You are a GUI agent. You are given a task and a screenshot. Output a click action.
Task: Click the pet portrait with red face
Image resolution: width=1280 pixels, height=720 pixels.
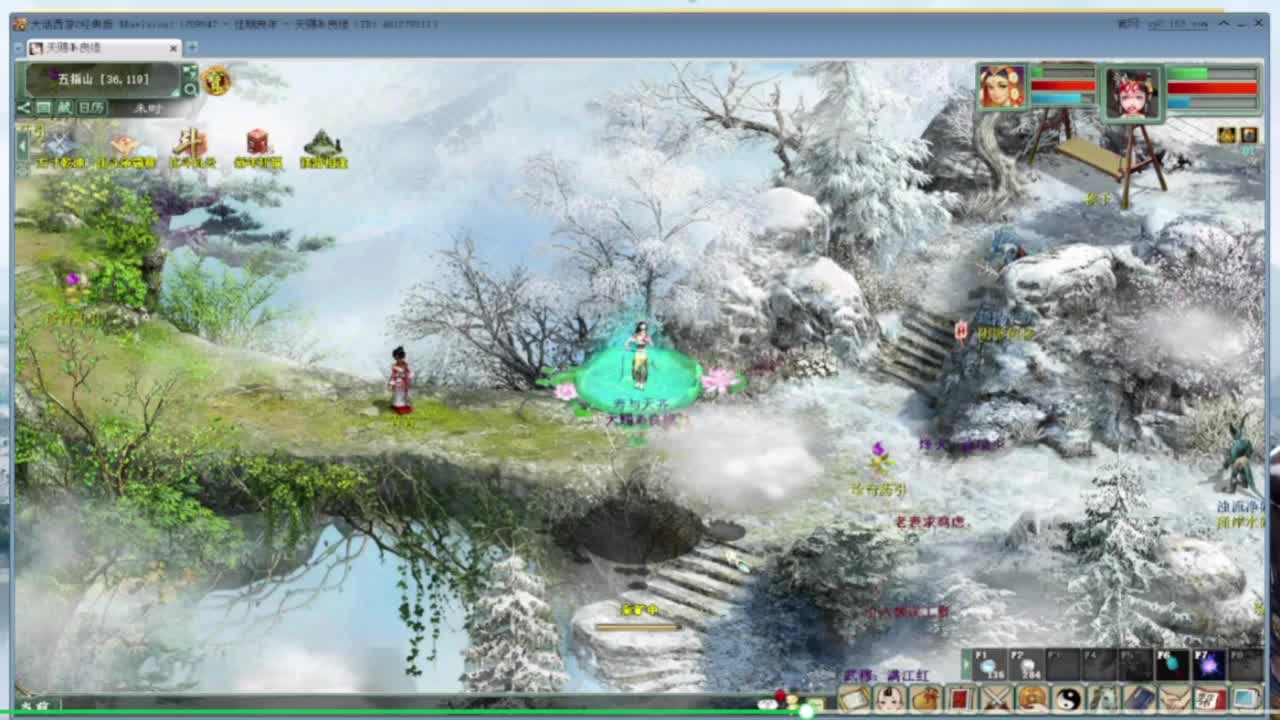[1133, 94]
